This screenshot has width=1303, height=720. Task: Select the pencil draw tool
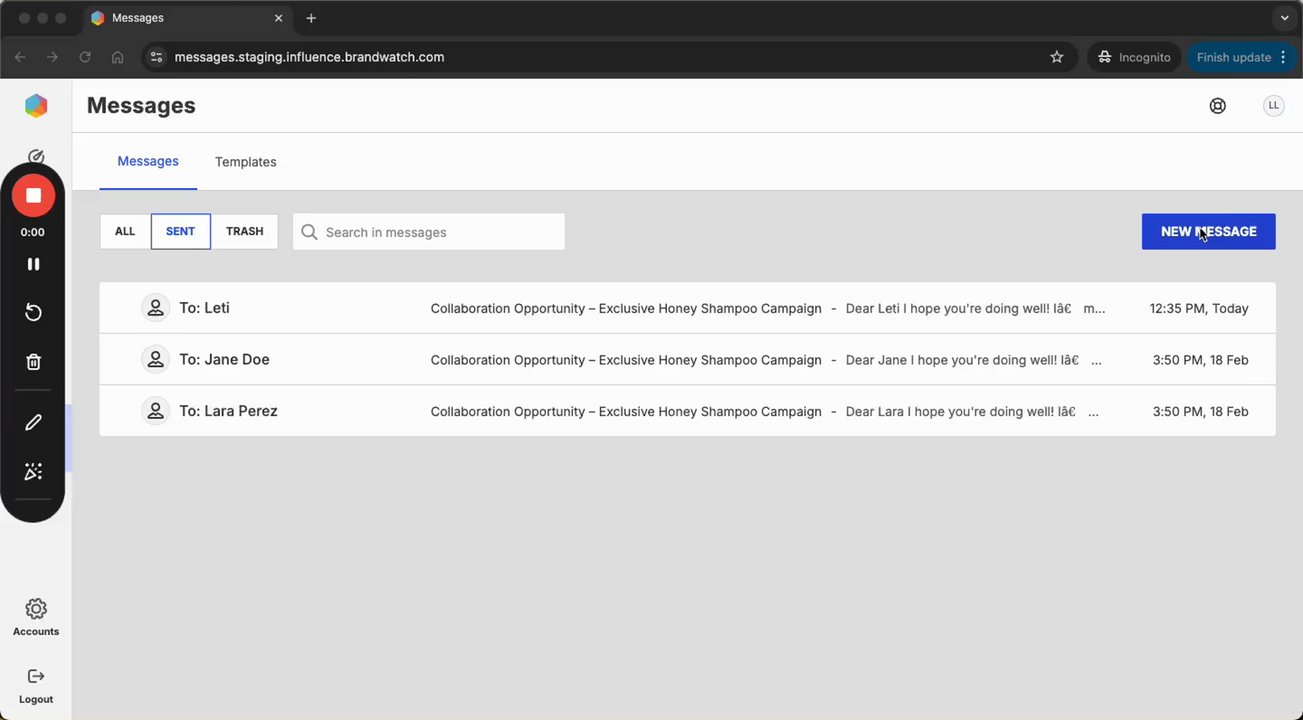point(33,423)
